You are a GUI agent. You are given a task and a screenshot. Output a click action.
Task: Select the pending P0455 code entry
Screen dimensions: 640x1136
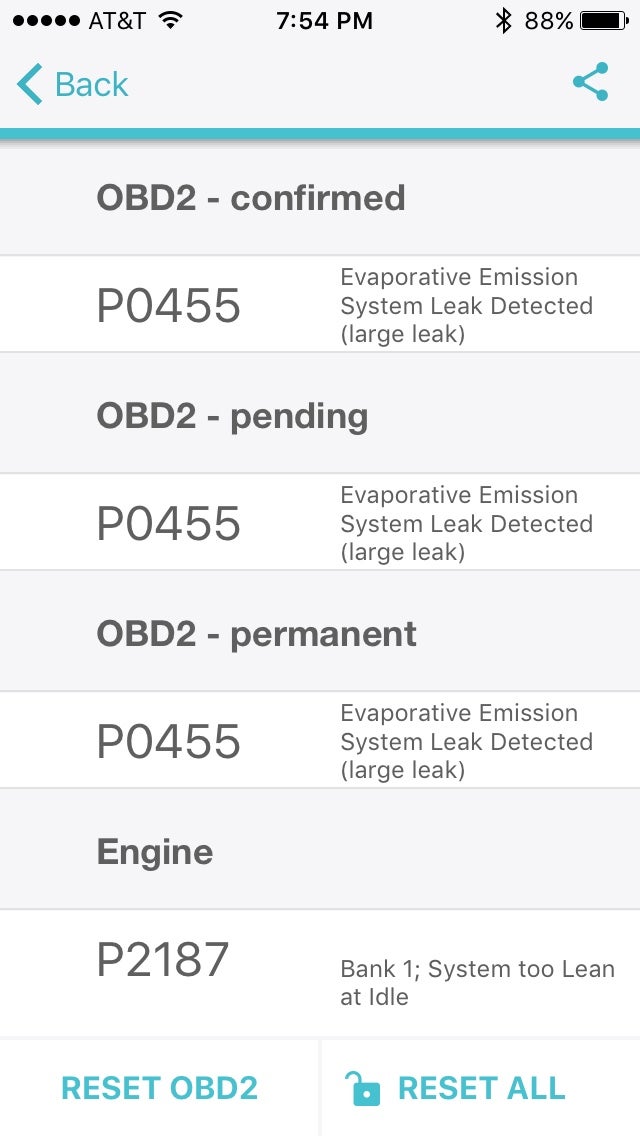click(x=320, y=522)
